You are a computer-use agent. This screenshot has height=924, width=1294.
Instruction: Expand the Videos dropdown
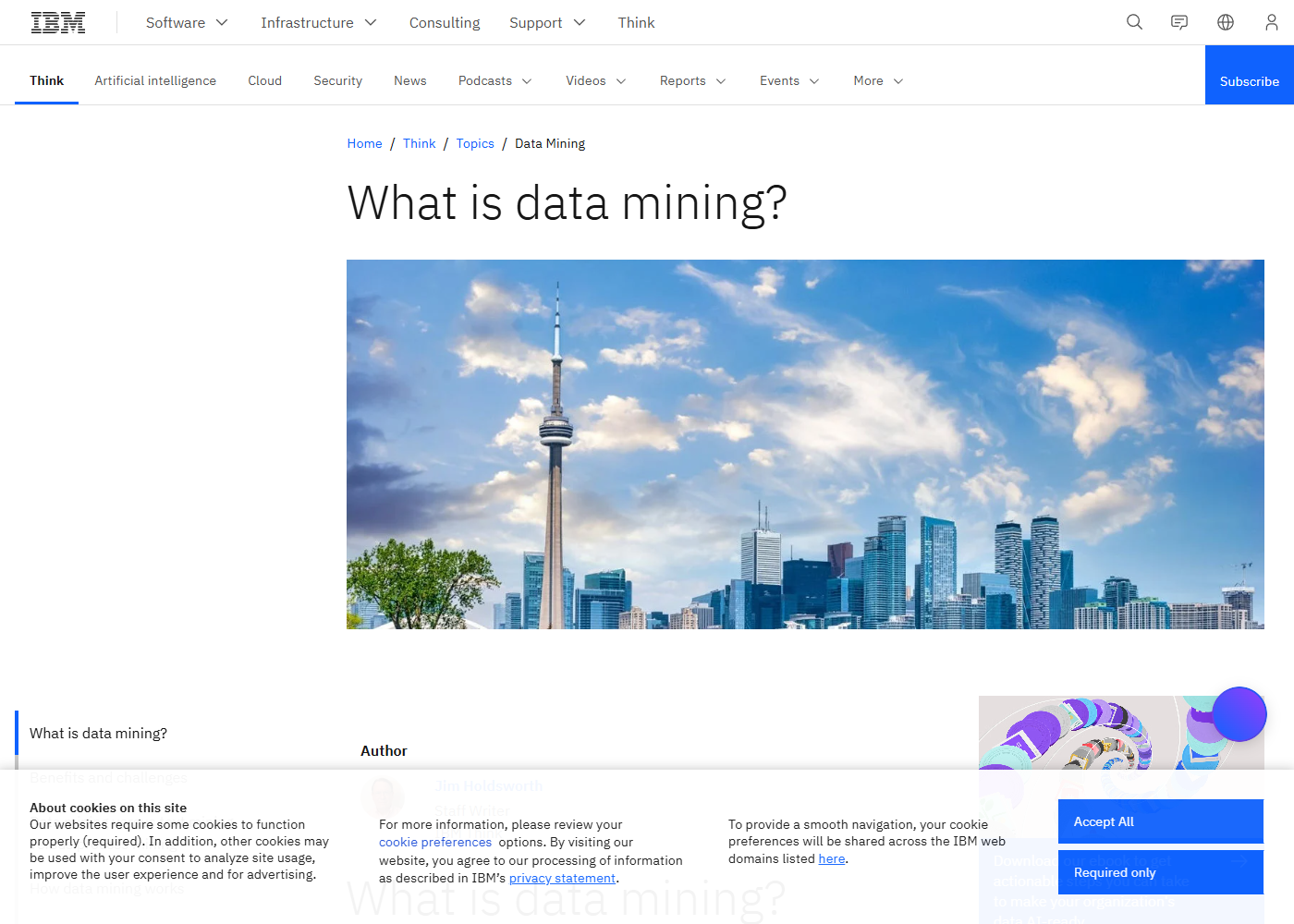coord(596,80)
